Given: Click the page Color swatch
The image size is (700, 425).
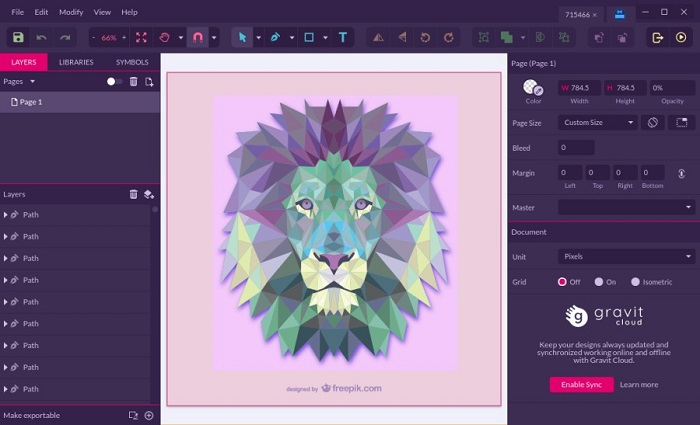Looking at the screenshot, I should [533, 89].
